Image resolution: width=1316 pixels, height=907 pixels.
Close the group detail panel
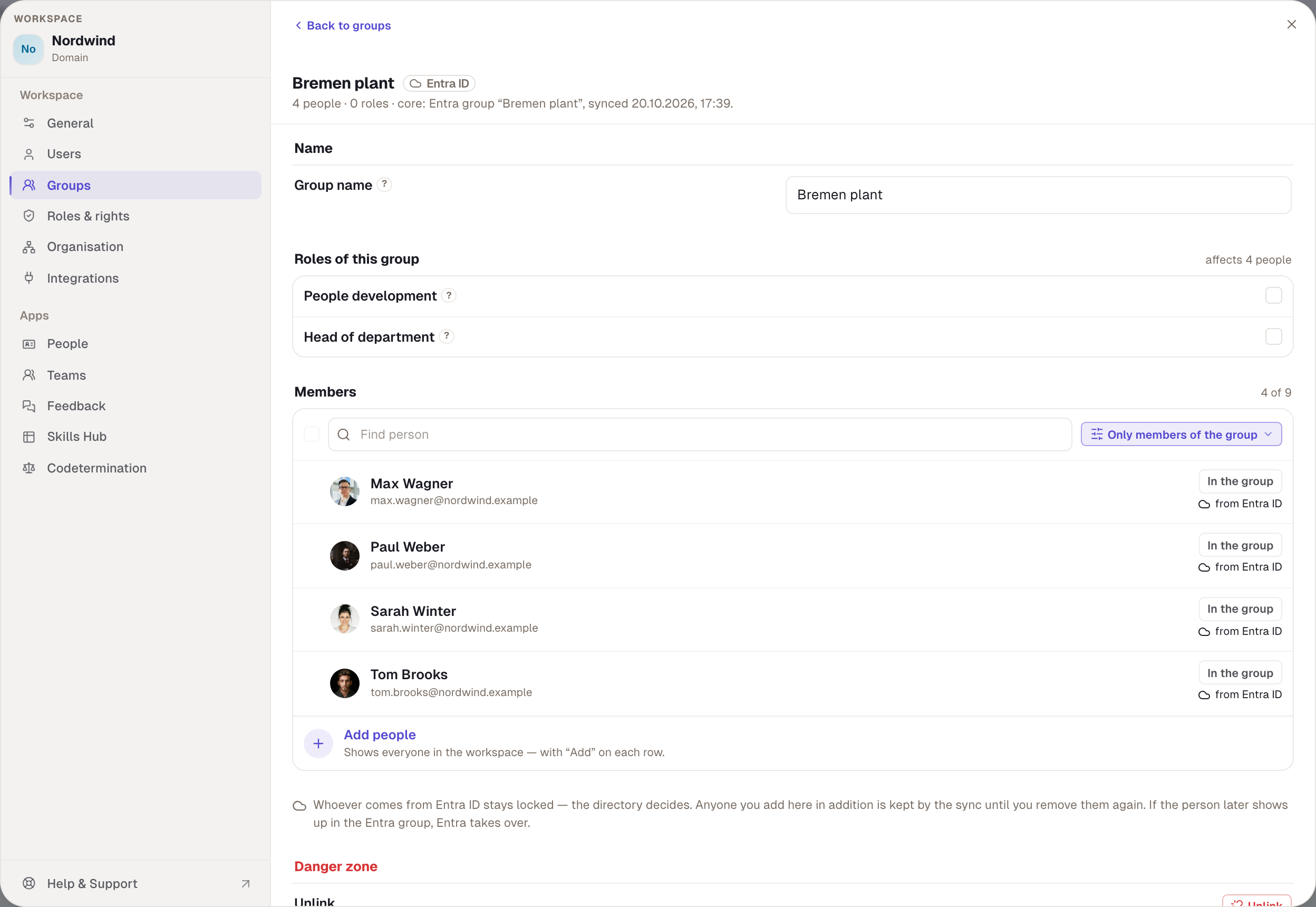[1292, 24]
